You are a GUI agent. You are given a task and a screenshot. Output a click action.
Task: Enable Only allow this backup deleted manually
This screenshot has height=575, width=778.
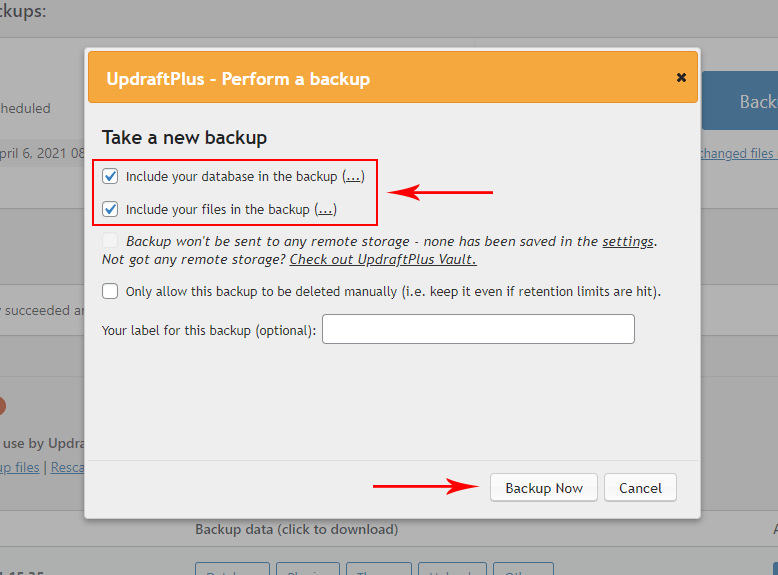pos(110,292)
